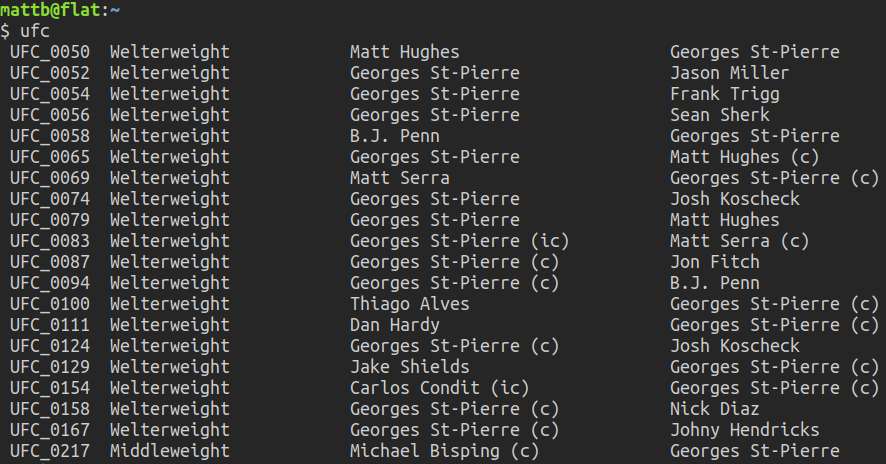Click Jake Shields in the fighter column
Viewport: 886px width, 464px height.
point(409,367)
